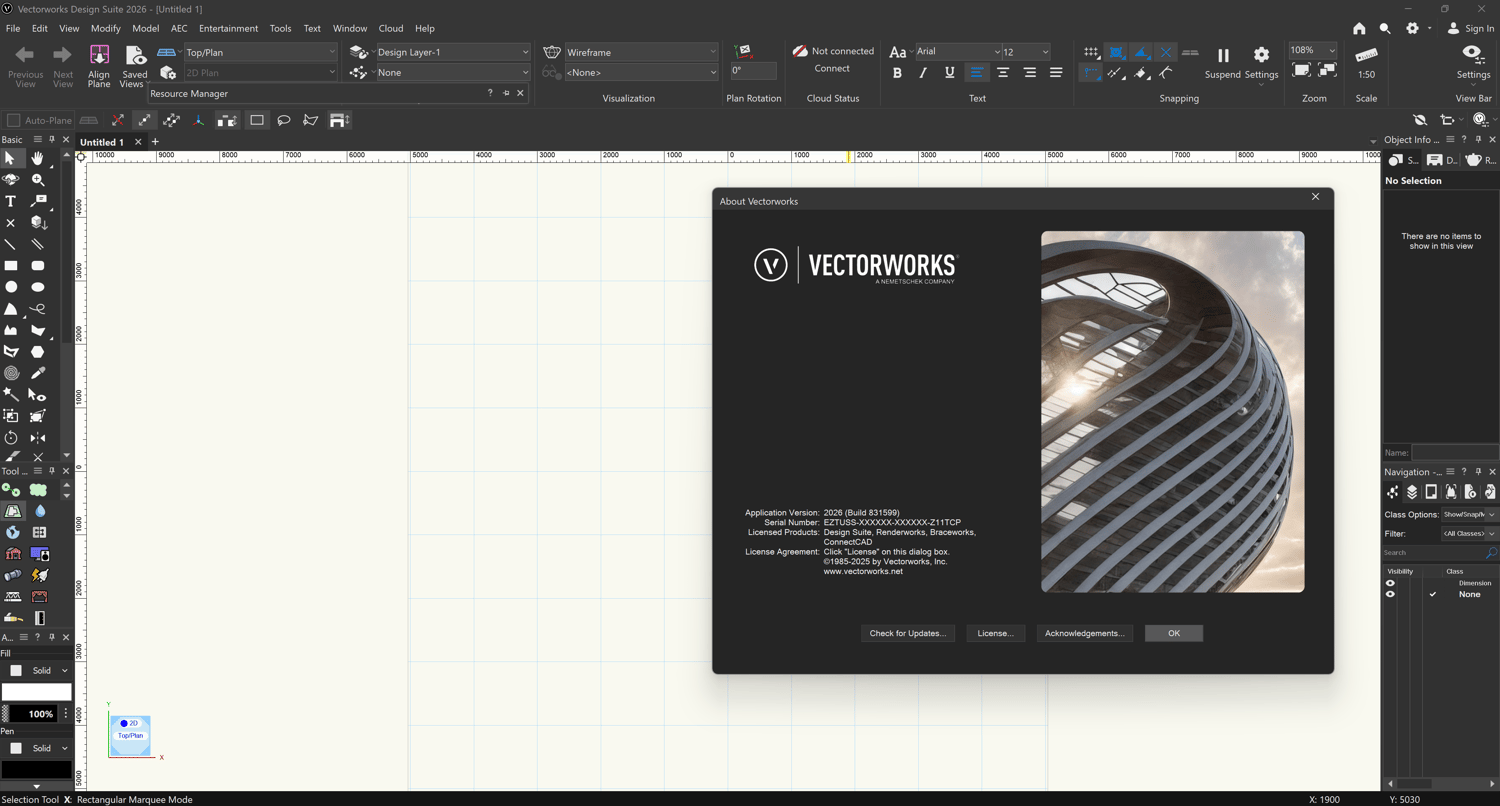Viewport: 1500px width, 806px height.
Task: Choose the Rectangle tool in Basic palette
Action: point(11,266)
